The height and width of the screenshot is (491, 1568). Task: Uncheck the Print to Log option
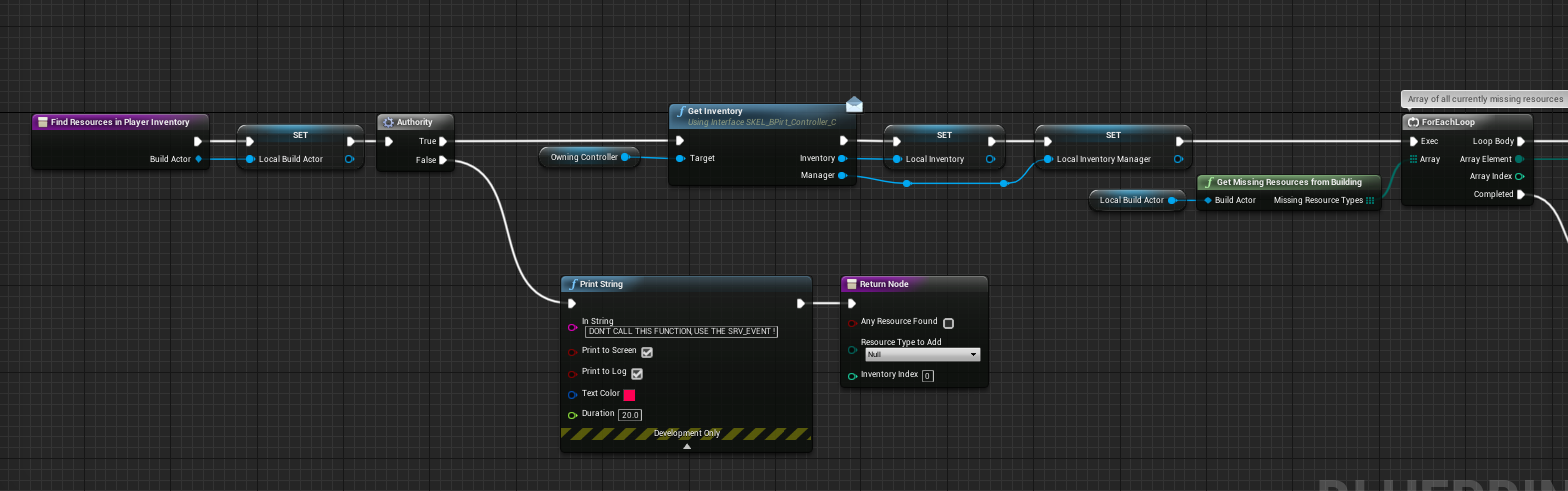(637, 373)
